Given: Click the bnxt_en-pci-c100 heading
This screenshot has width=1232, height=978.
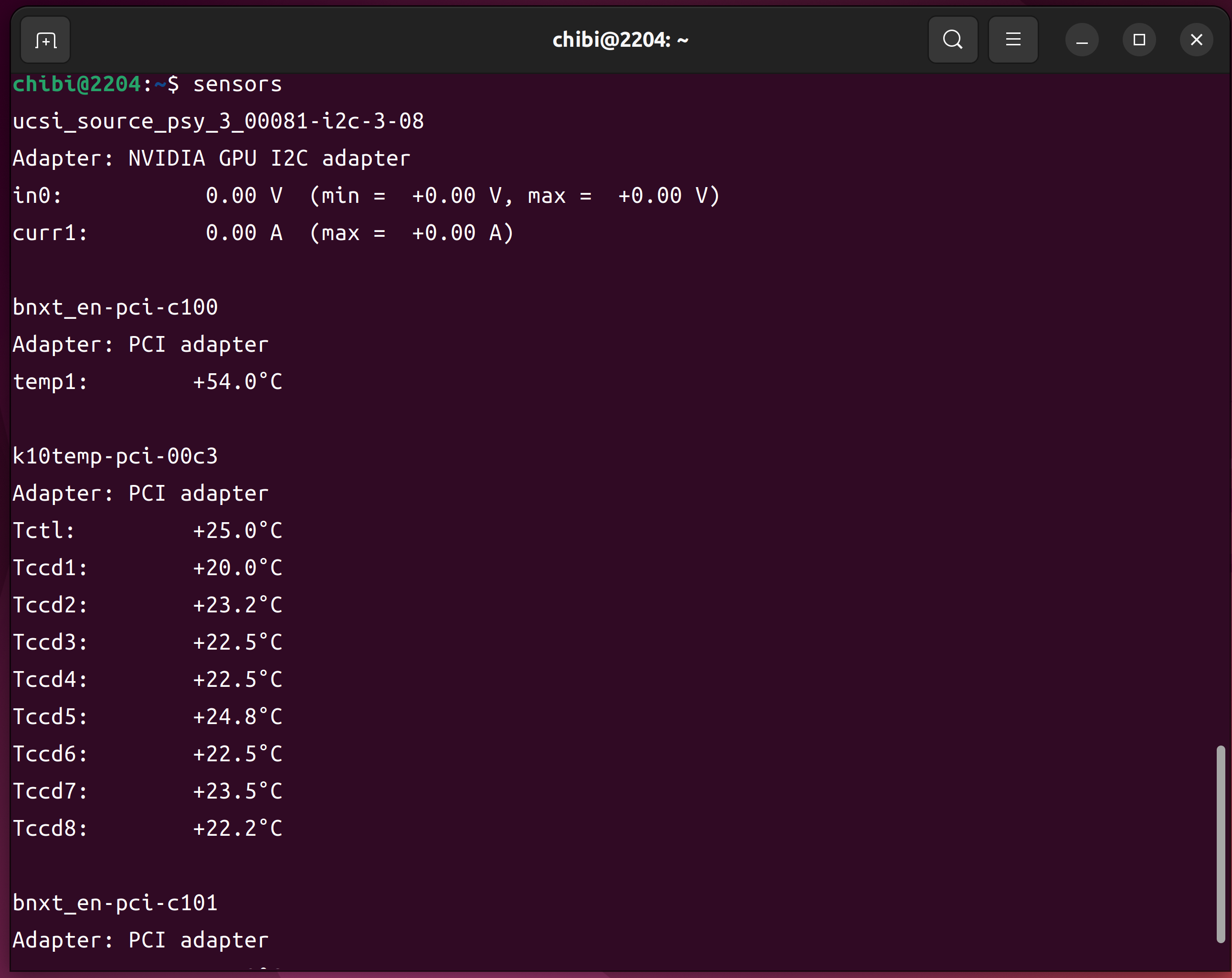Looking at the screenshot, I should pos(115,308).
